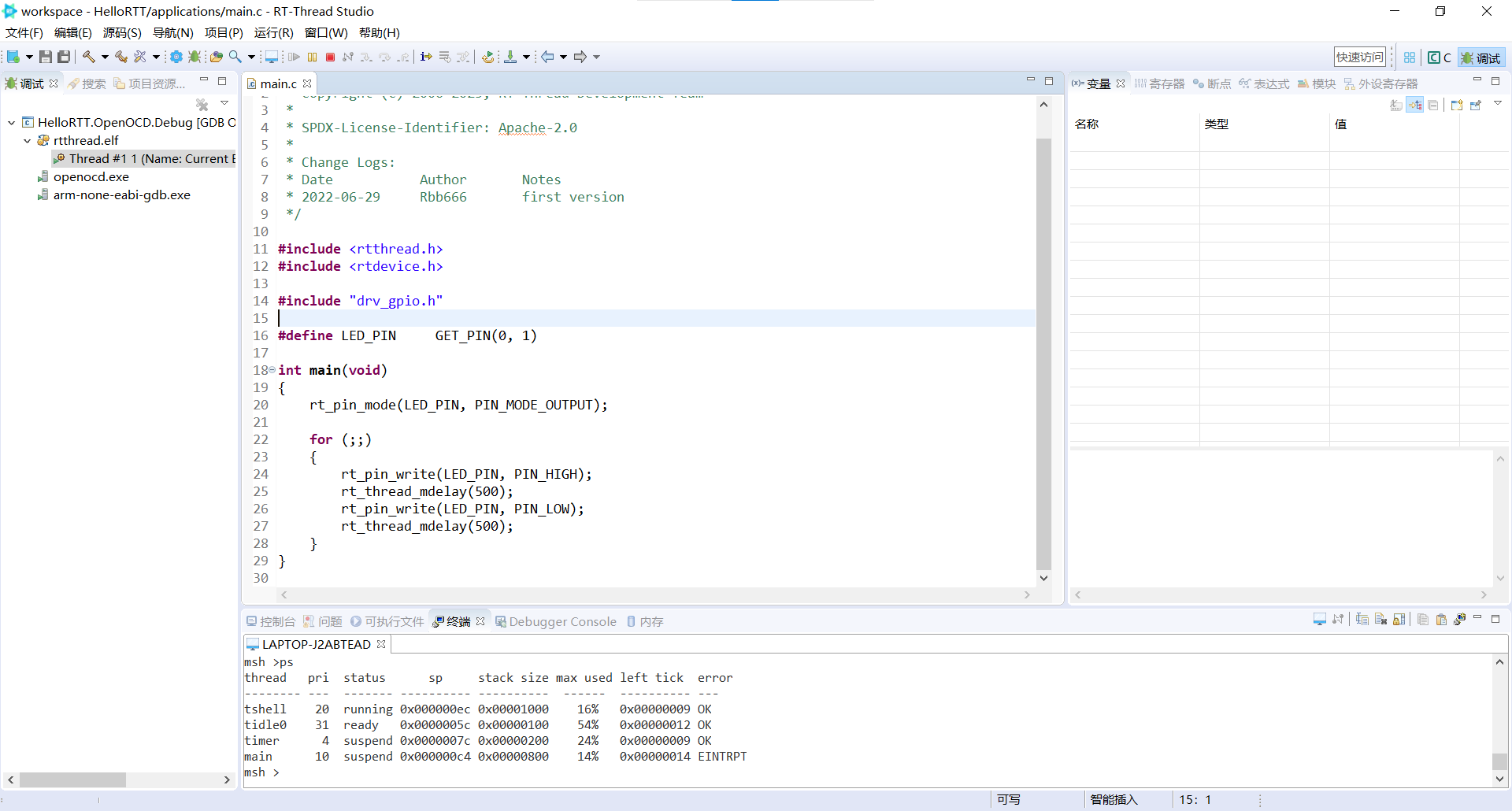Click the magnifier search icon
The image size is (1512, 811).
pyautogui.click(x=235, y=57)
